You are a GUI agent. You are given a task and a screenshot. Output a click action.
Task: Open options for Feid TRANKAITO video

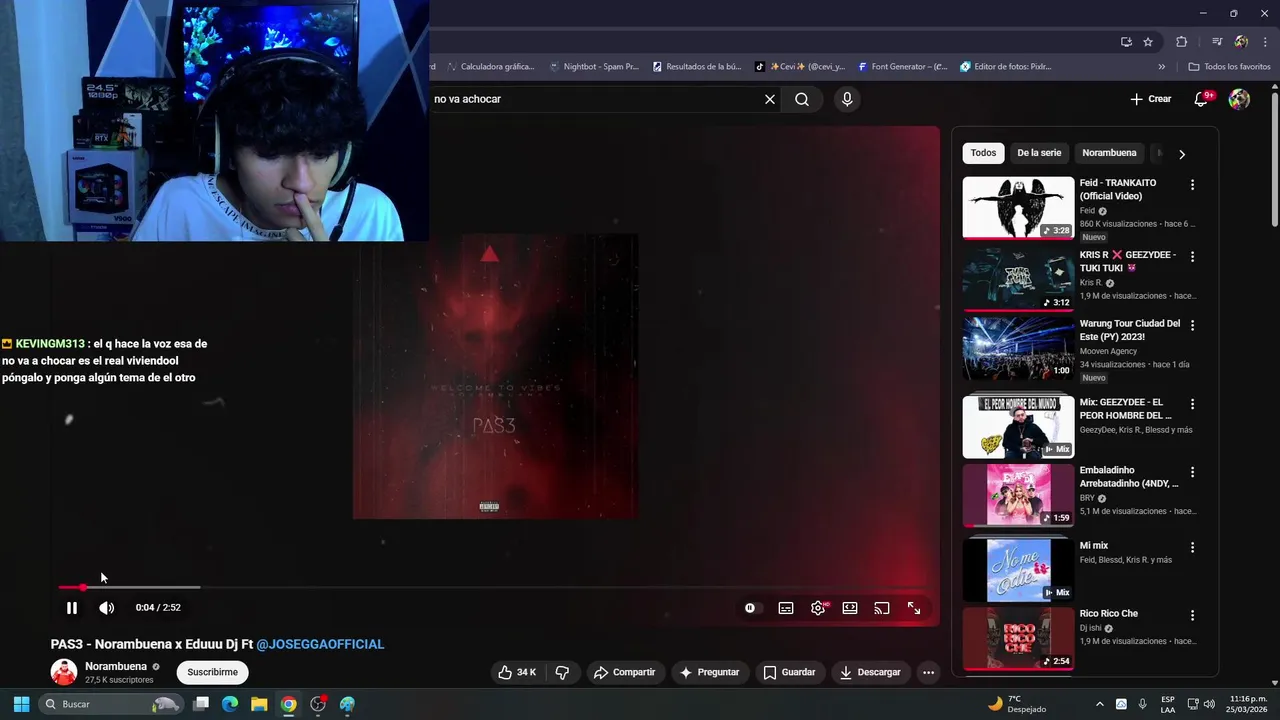point(1192,185)
